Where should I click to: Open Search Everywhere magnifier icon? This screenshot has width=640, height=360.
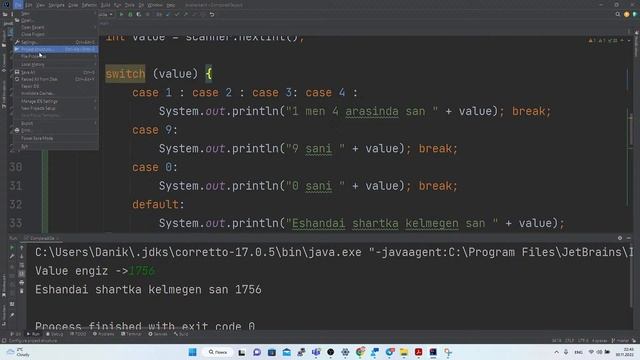point(618,14)
